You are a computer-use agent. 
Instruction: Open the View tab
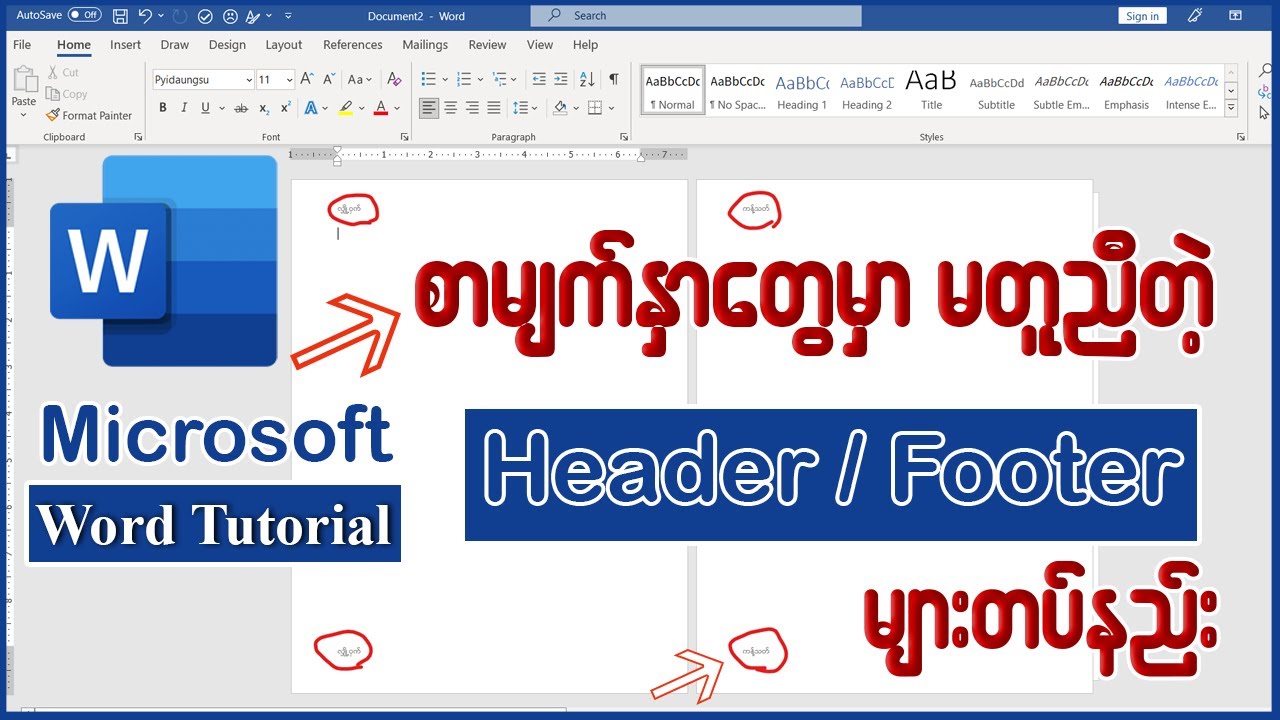[x=540, y=45]
